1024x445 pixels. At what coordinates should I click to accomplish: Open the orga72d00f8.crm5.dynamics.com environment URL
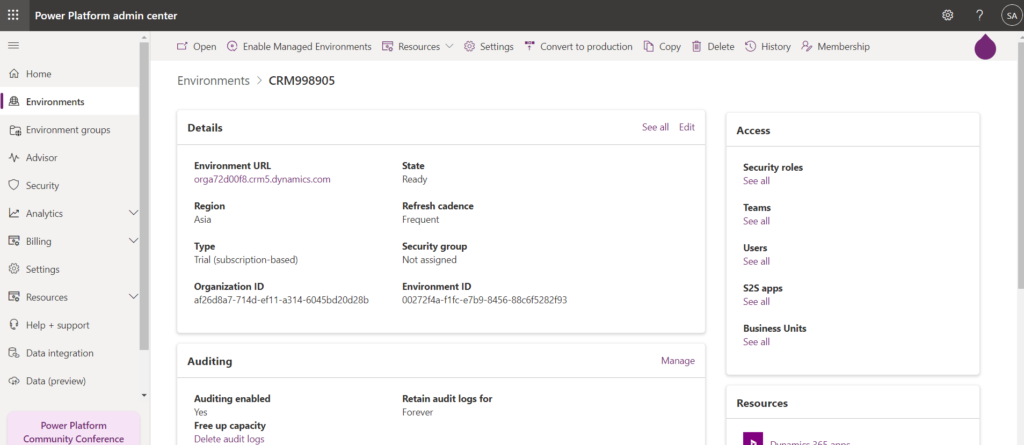pos(262,180)
